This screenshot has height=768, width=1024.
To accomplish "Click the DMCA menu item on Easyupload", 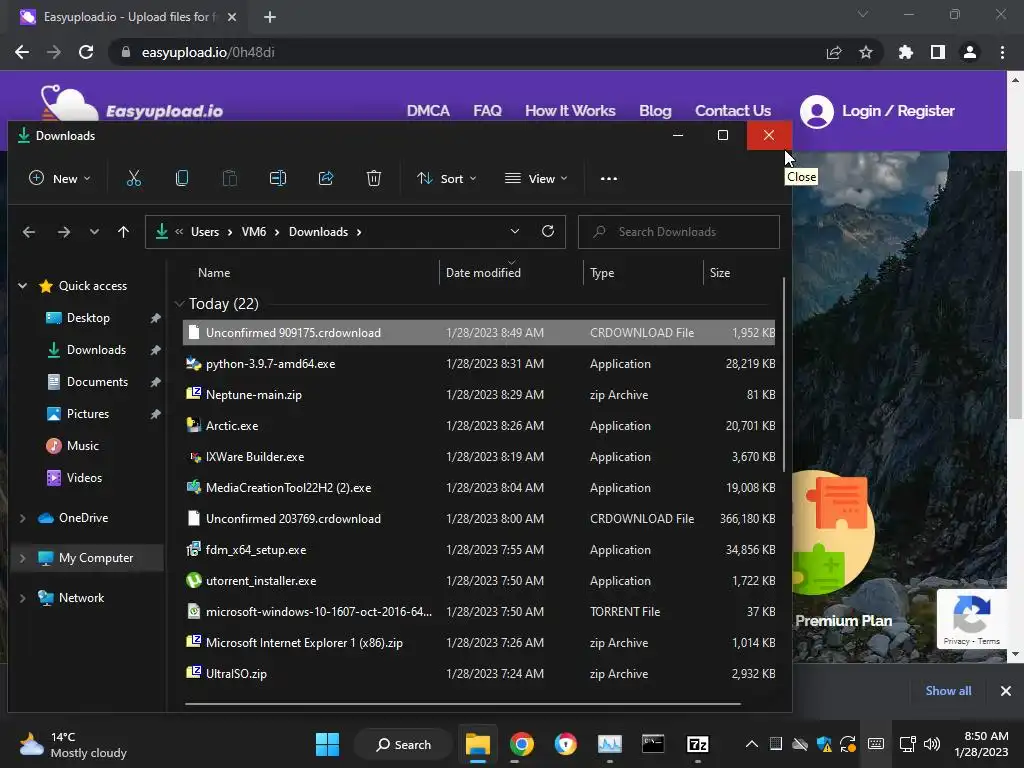I will [x=428, y=111].
